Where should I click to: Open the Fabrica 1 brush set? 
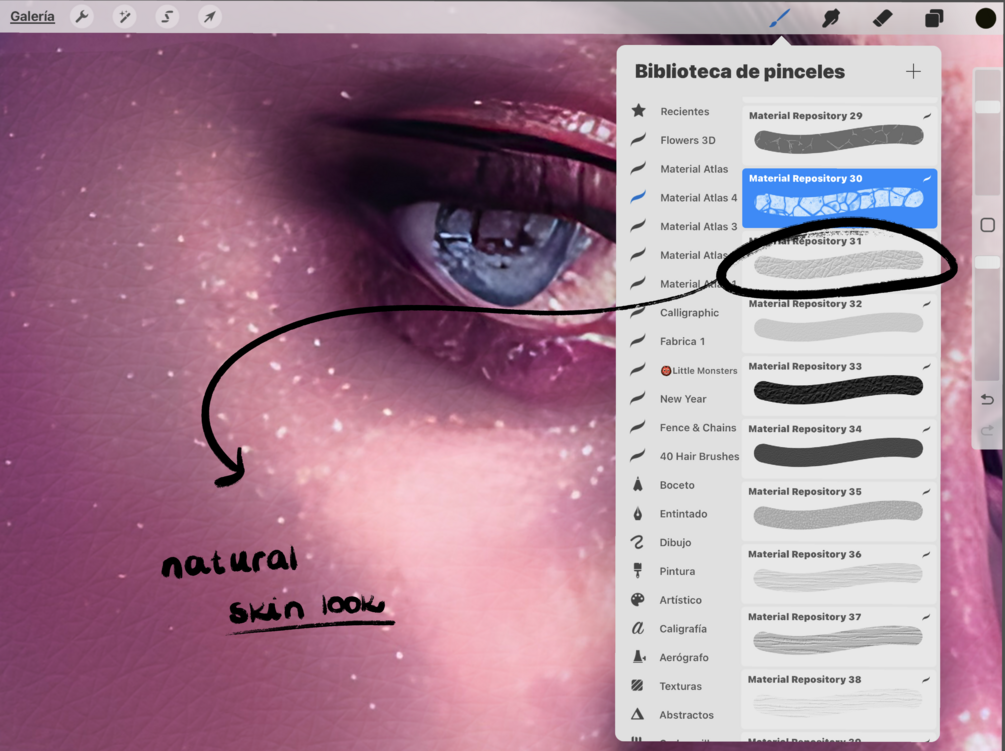685,342
